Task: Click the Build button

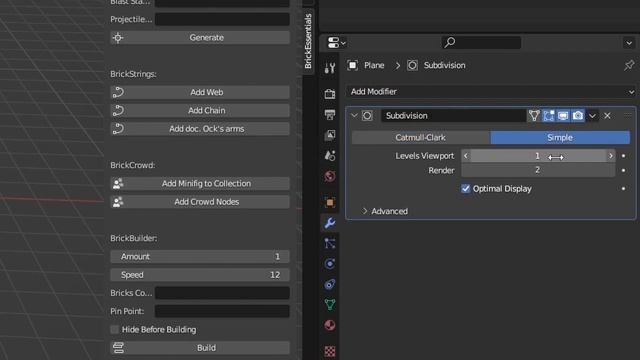Action: (200, 348)
